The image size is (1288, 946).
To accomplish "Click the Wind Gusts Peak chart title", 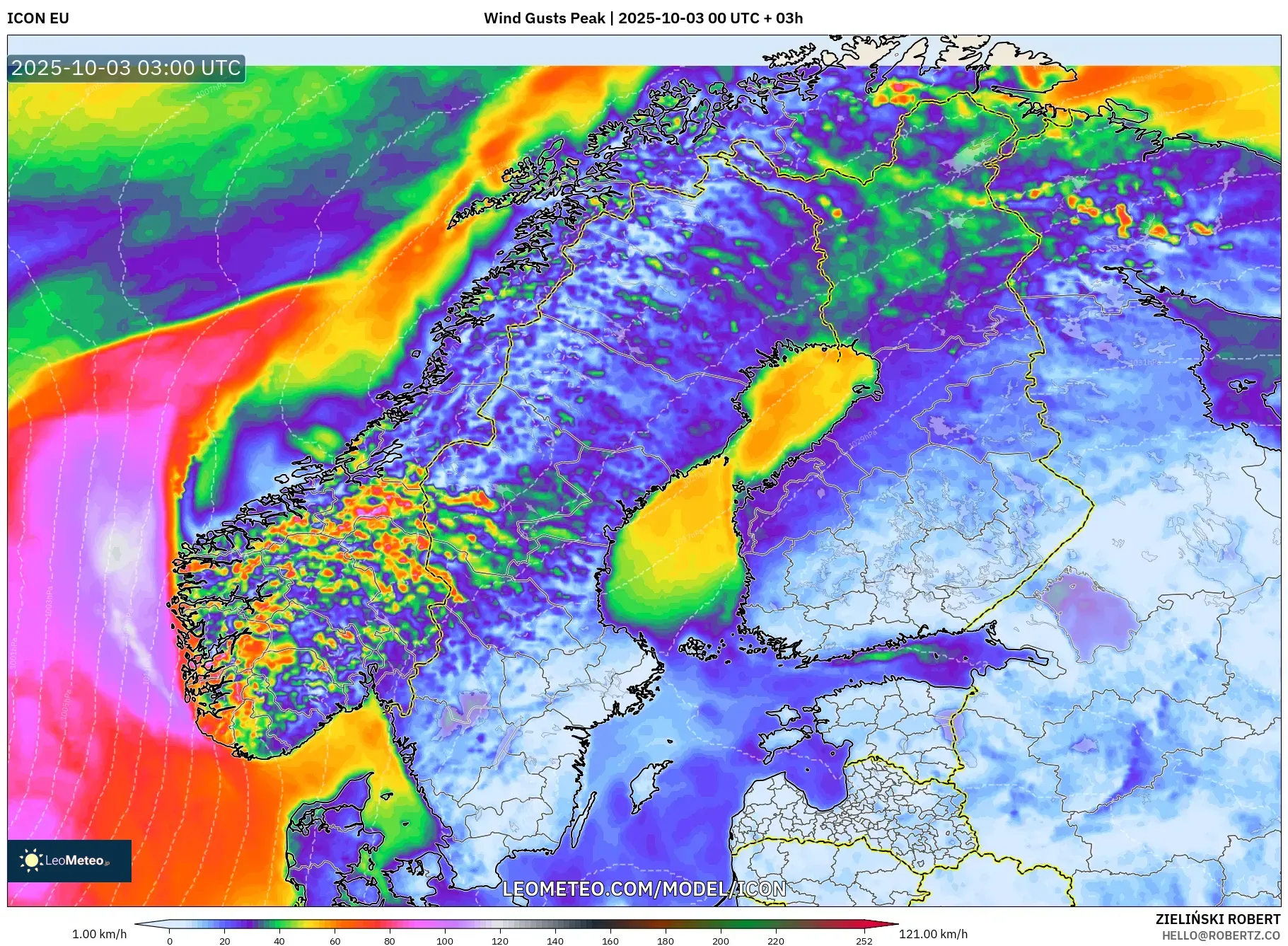I will coord(643,18).
